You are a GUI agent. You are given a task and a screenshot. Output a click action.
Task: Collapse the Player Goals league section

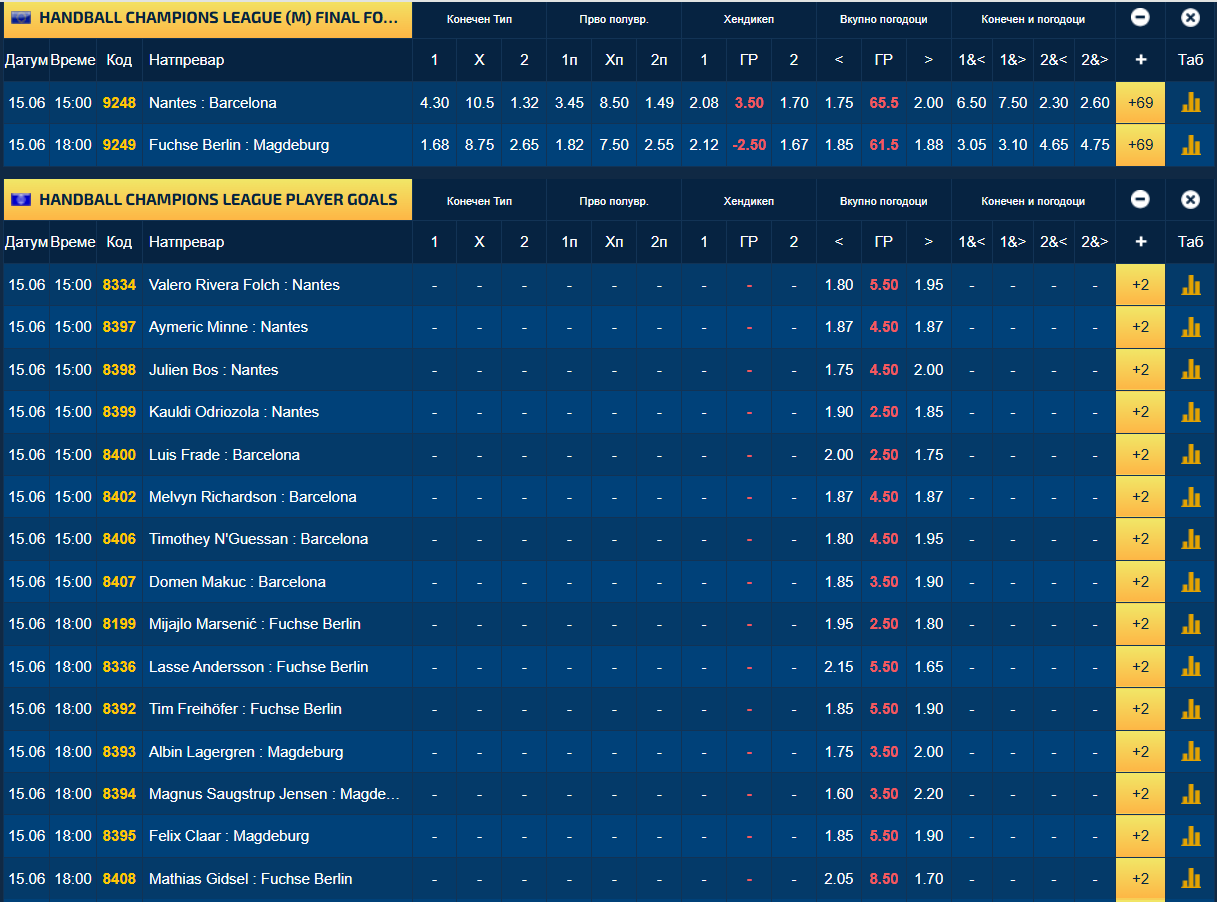point(1140,200)
